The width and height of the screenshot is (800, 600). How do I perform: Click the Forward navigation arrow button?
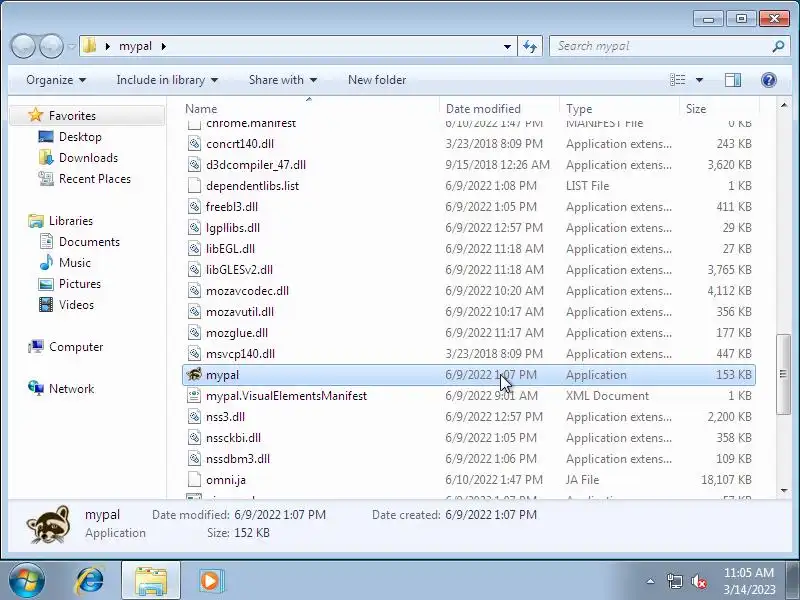pyautogui.click(x=52, y=46)
